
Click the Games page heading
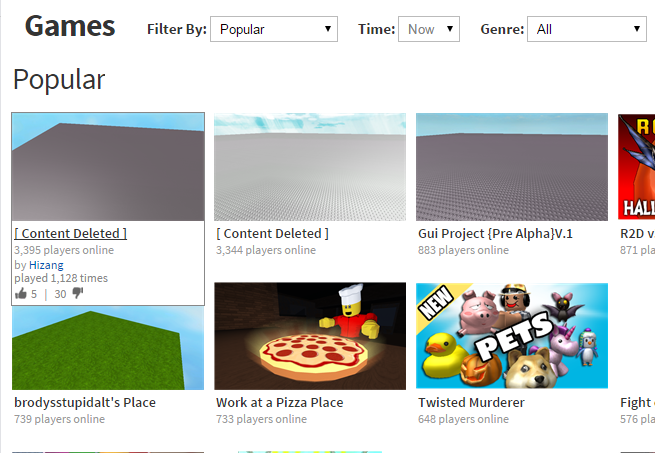[x=70, y=26]
